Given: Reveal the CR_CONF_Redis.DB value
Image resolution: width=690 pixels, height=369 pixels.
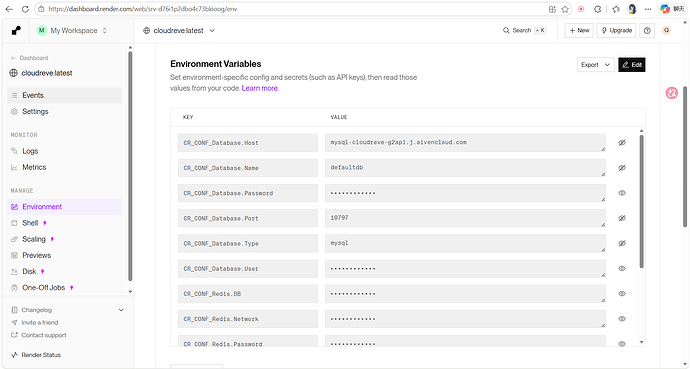Looking at the screenshot, I should [x=622, y=293].
